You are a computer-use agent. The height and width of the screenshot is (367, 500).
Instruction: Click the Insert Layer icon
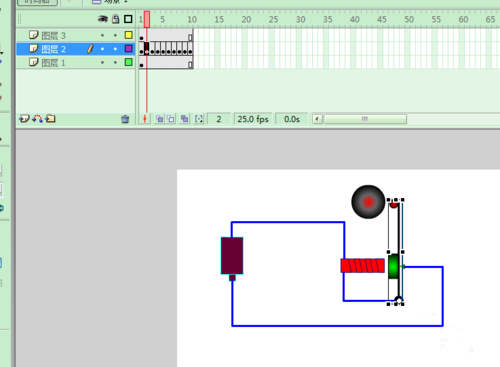(24, 119)
